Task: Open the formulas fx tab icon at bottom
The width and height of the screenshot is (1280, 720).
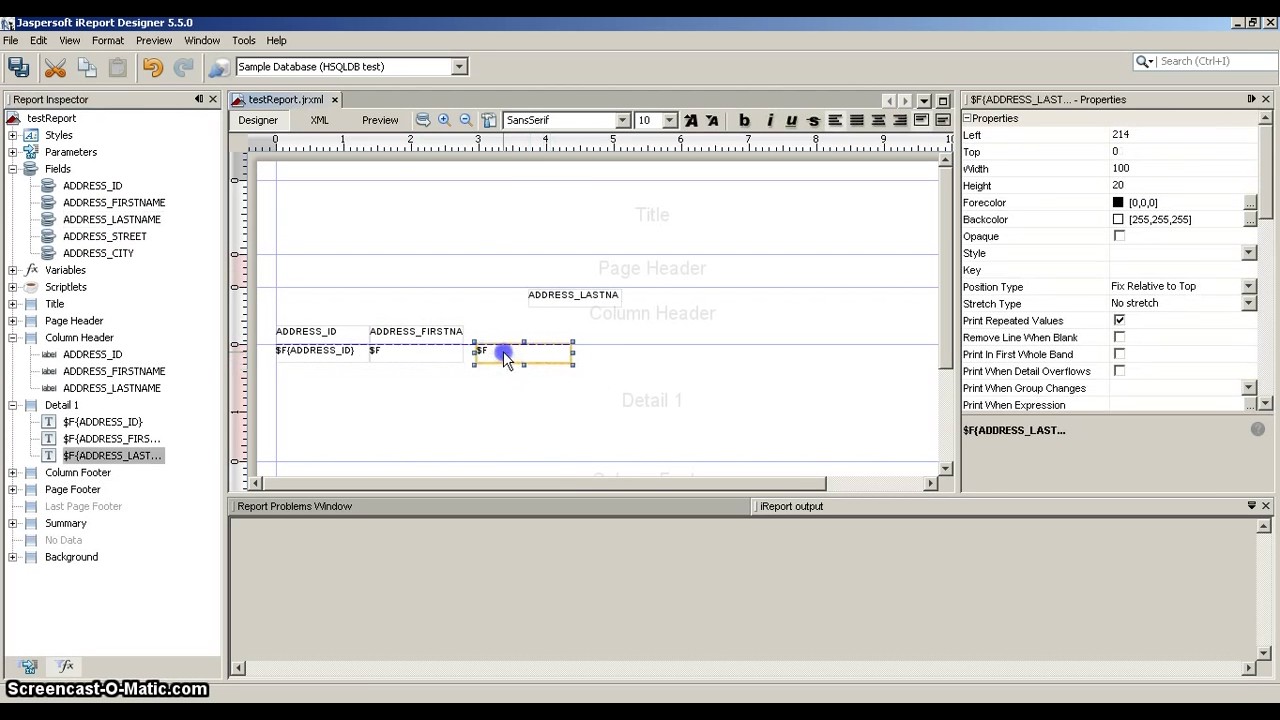Action: pyautogui.click(x=65, y=666)
